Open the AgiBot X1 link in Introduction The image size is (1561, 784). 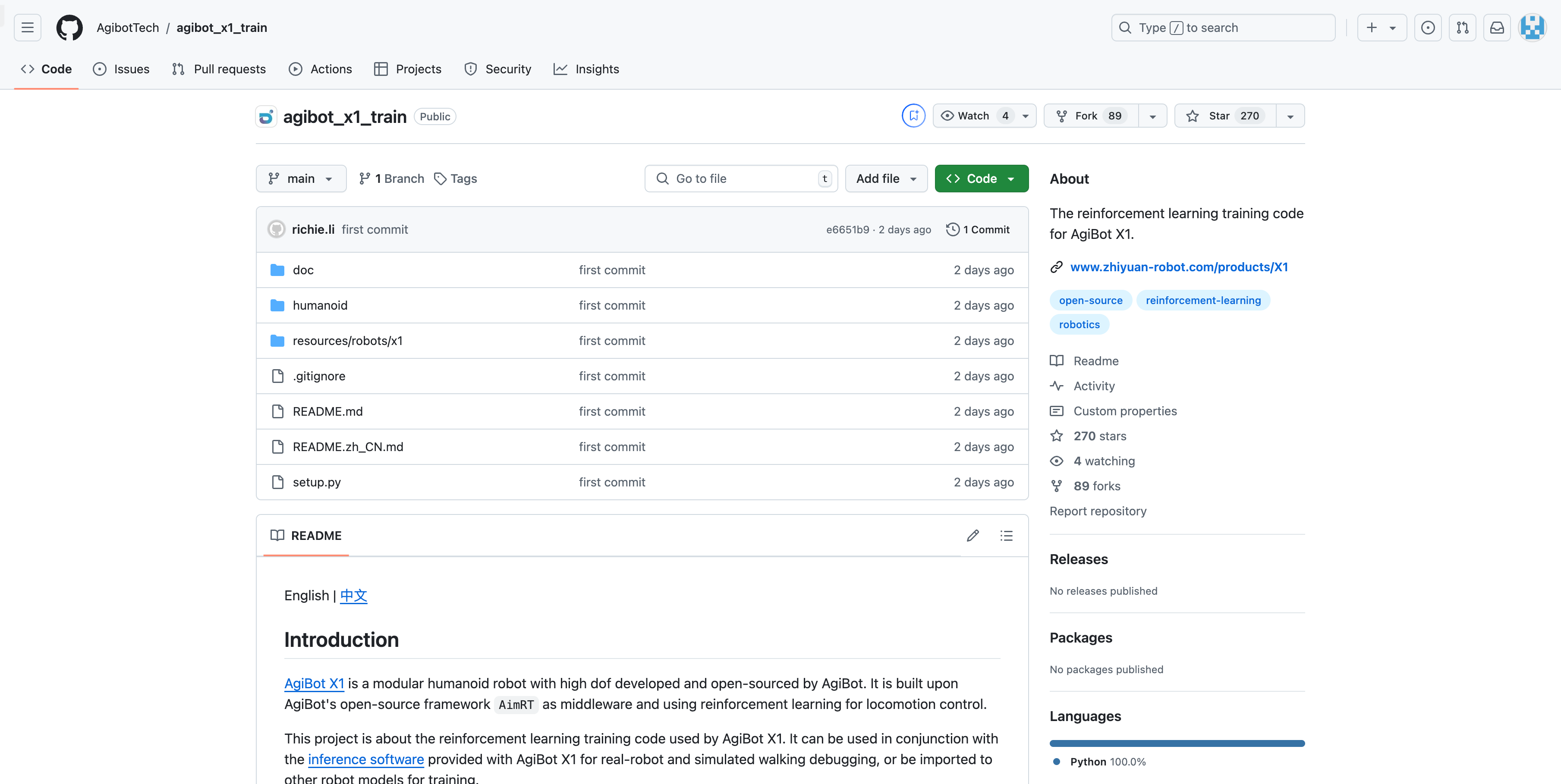(x=314, y=684)
